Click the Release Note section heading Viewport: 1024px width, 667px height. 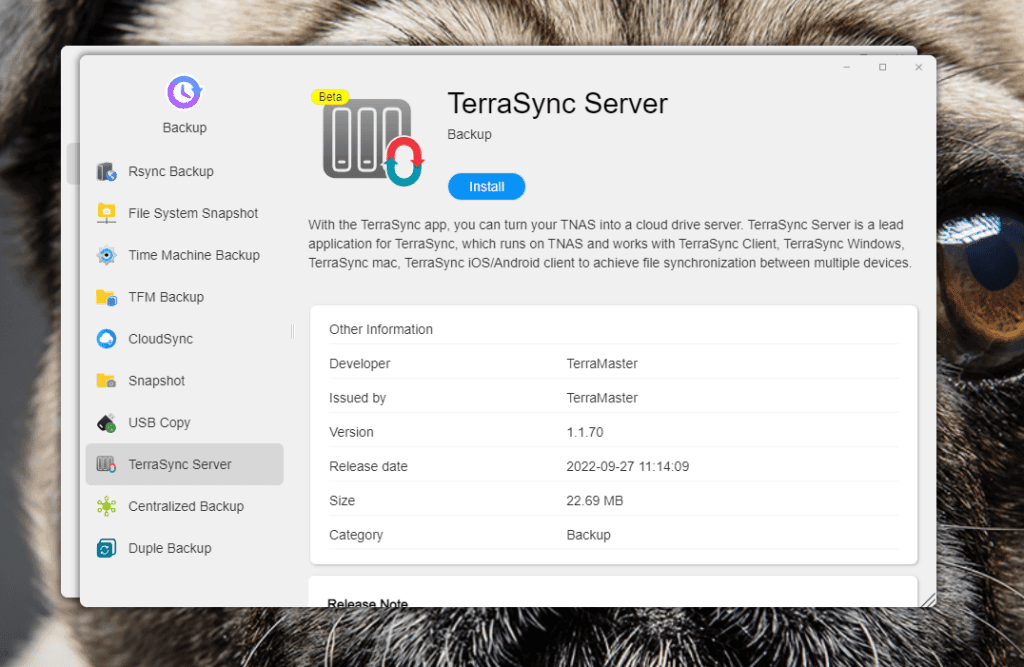coord(367,603)
